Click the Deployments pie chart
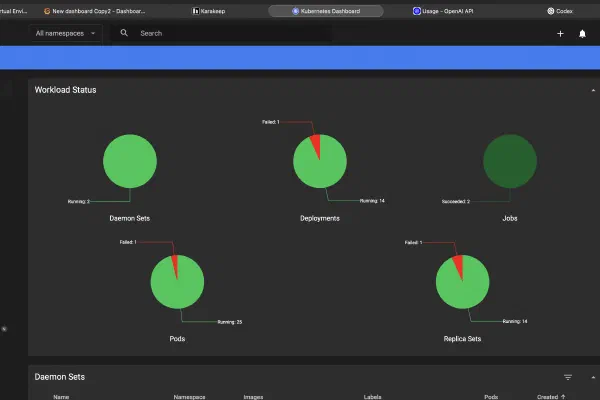This screenshot has width=600, height=400. click(x=320, y=162)
